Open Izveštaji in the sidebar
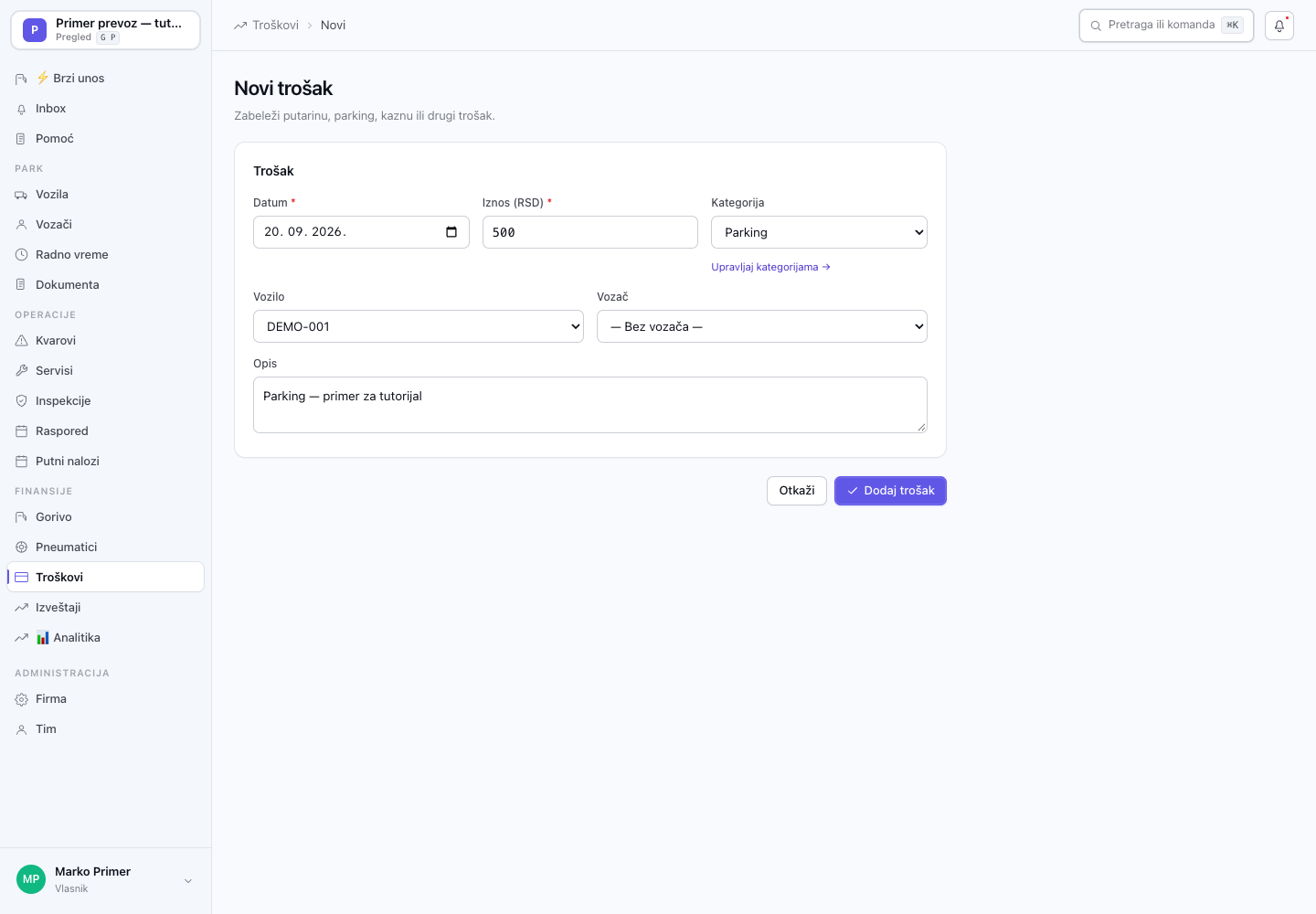 pos(105,608)
